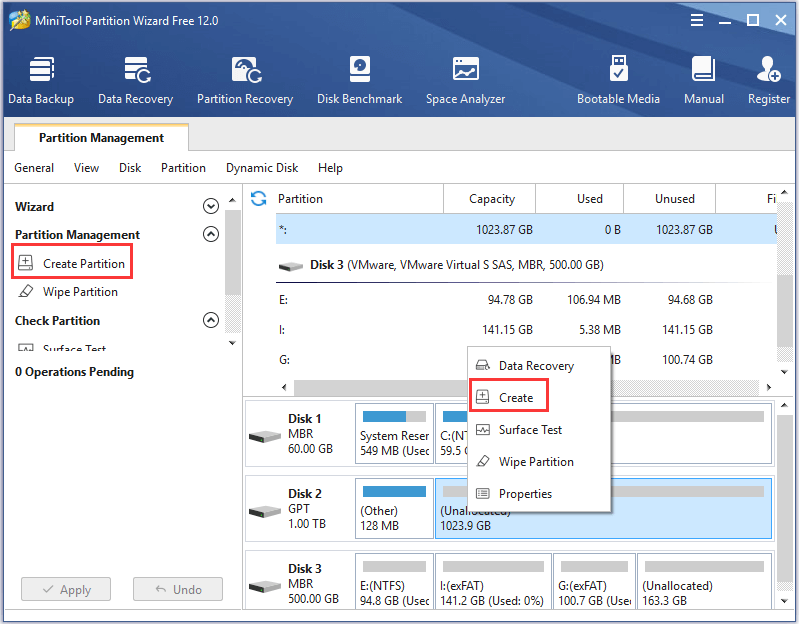Viewport: 799px width, 624px height.
Task: Click the partition list vertical scroll-down arrow
Action: [x=785, y=372]
